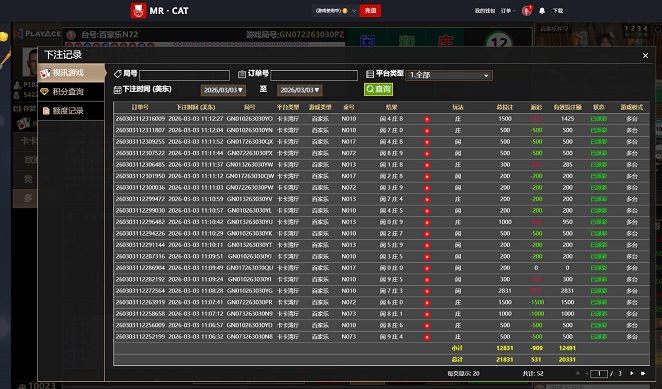This screenshot has width=662, height=389.
Task: Click the green 查询 search button
Action: coord(378,89)
